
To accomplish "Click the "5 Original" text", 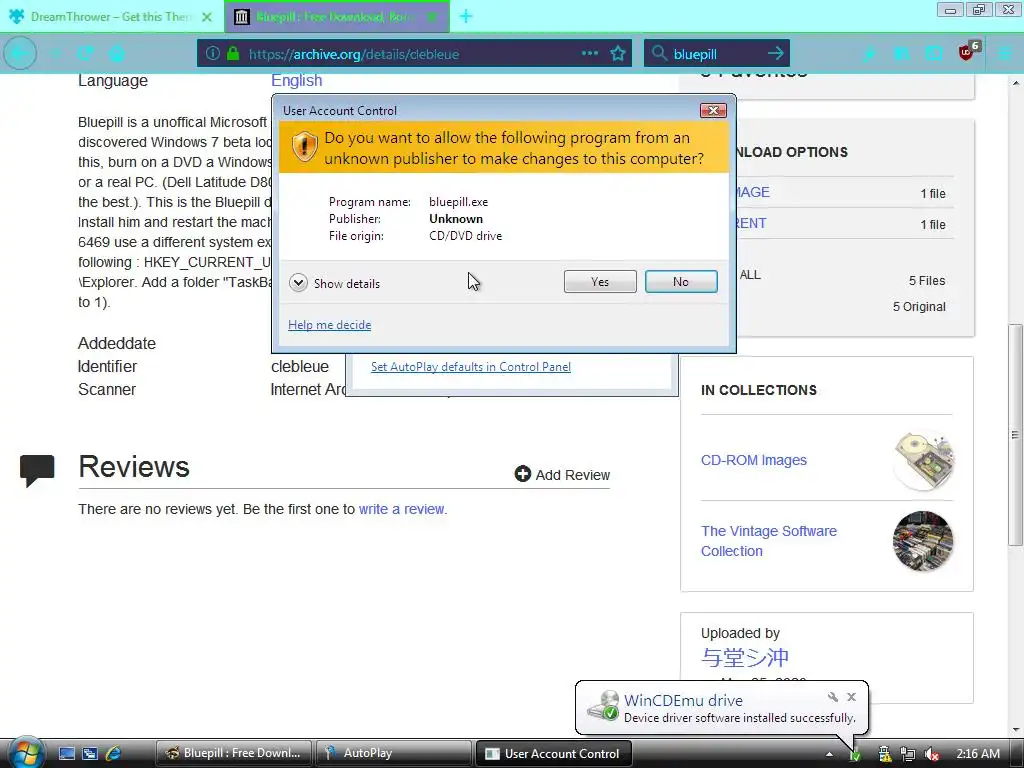I will click(919, 306).
